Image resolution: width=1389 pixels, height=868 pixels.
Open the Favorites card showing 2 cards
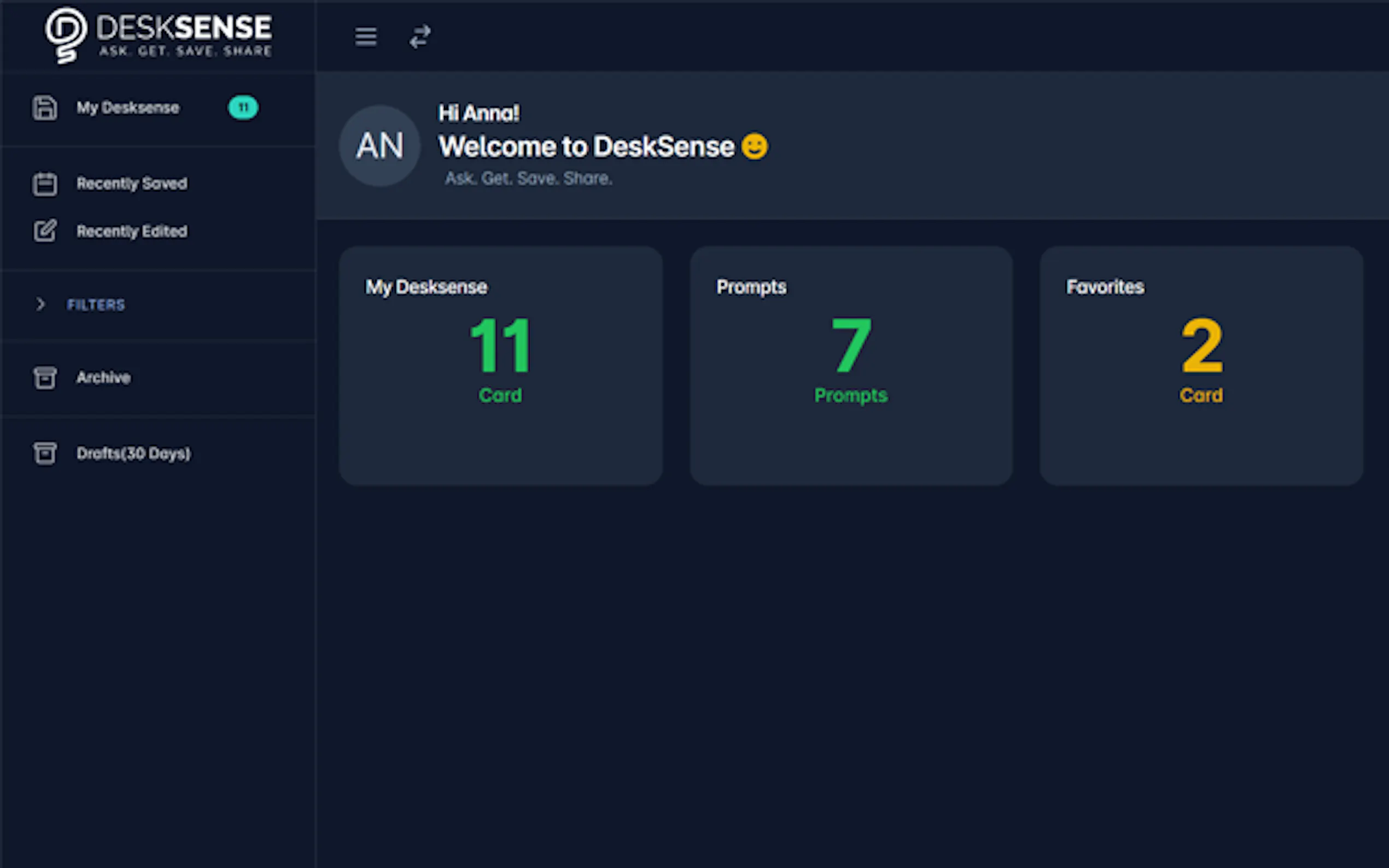(x=1201, y=366)
